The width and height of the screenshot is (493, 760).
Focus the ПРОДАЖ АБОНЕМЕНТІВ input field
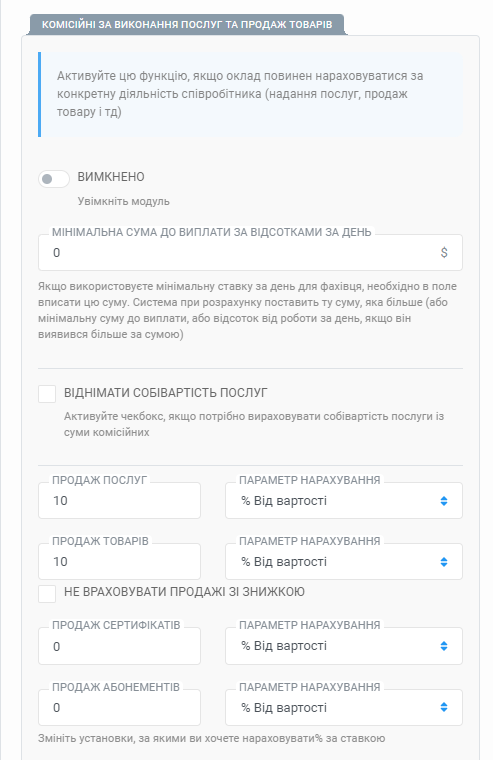119,708
